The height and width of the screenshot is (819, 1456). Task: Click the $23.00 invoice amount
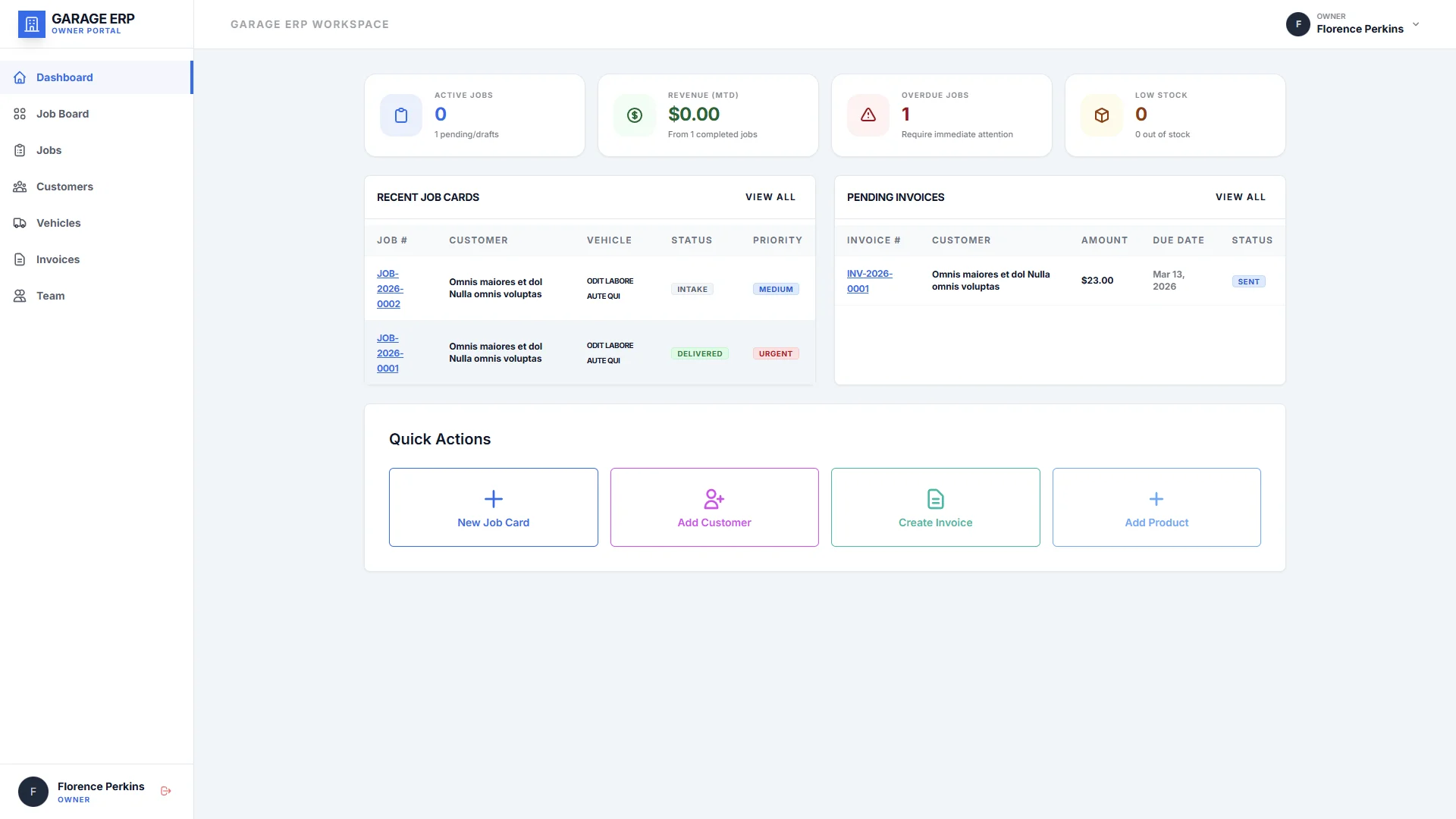click(x=1097, y=281)
